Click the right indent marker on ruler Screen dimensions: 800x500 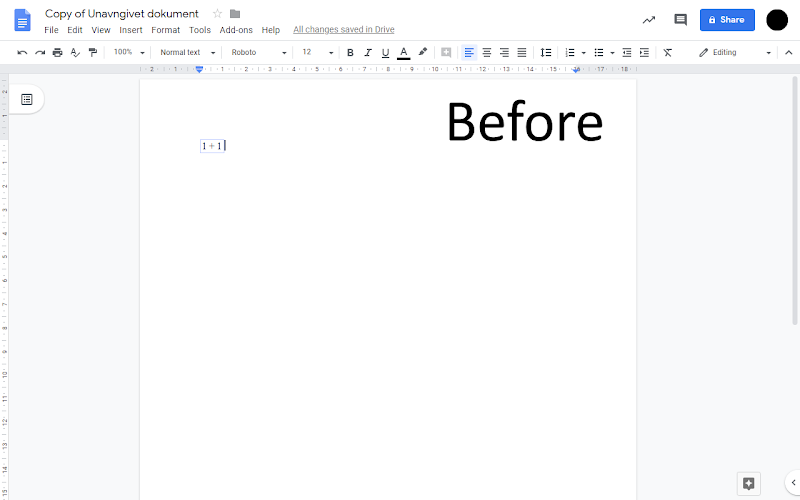[576, 70]
